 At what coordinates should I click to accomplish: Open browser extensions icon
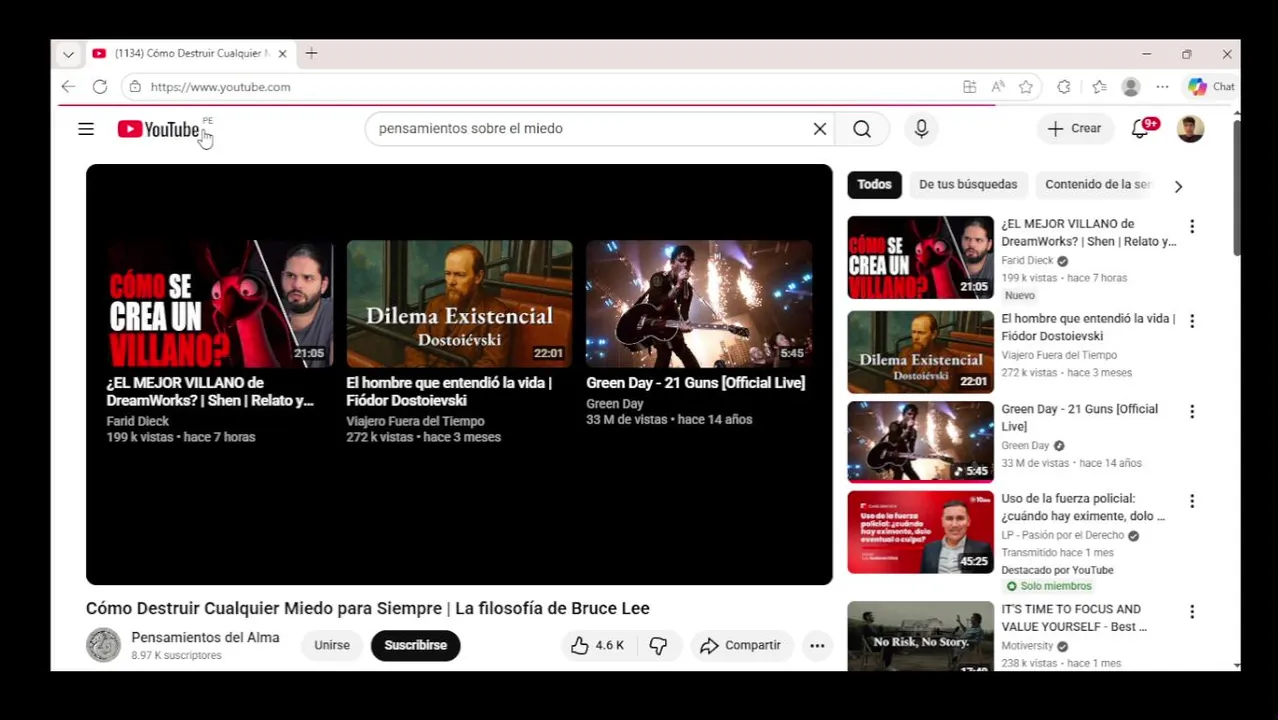[1064, 87]
